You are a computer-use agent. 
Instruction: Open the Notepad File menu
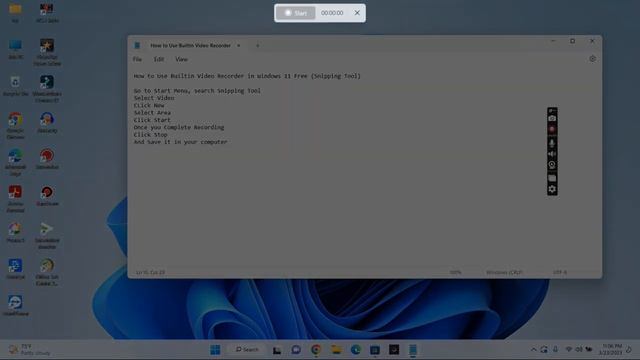point(137,59)
